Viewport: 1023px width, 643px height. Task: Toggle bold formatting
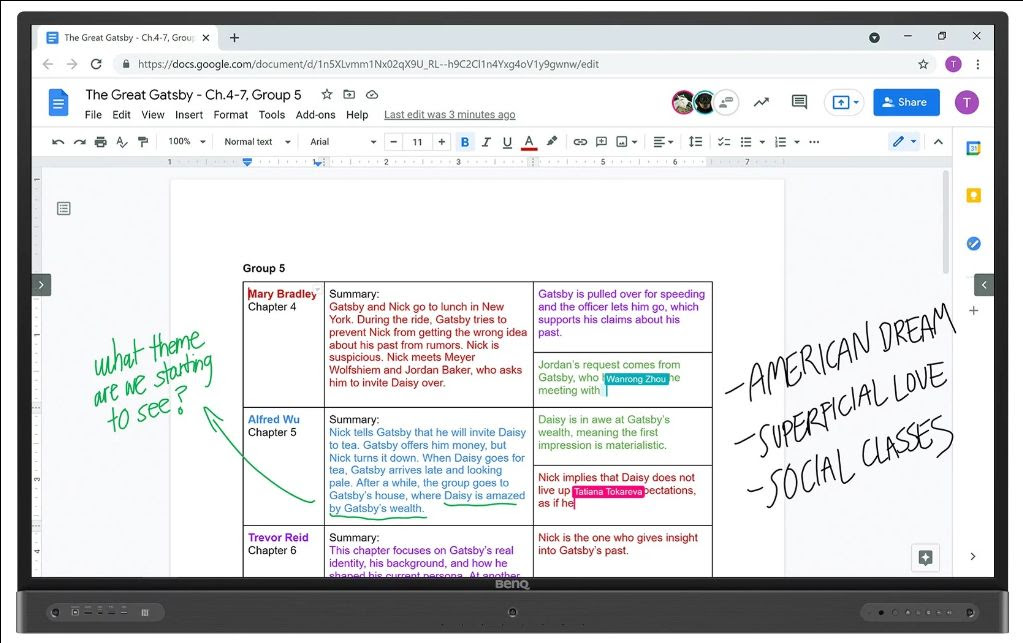click(465, 142)
